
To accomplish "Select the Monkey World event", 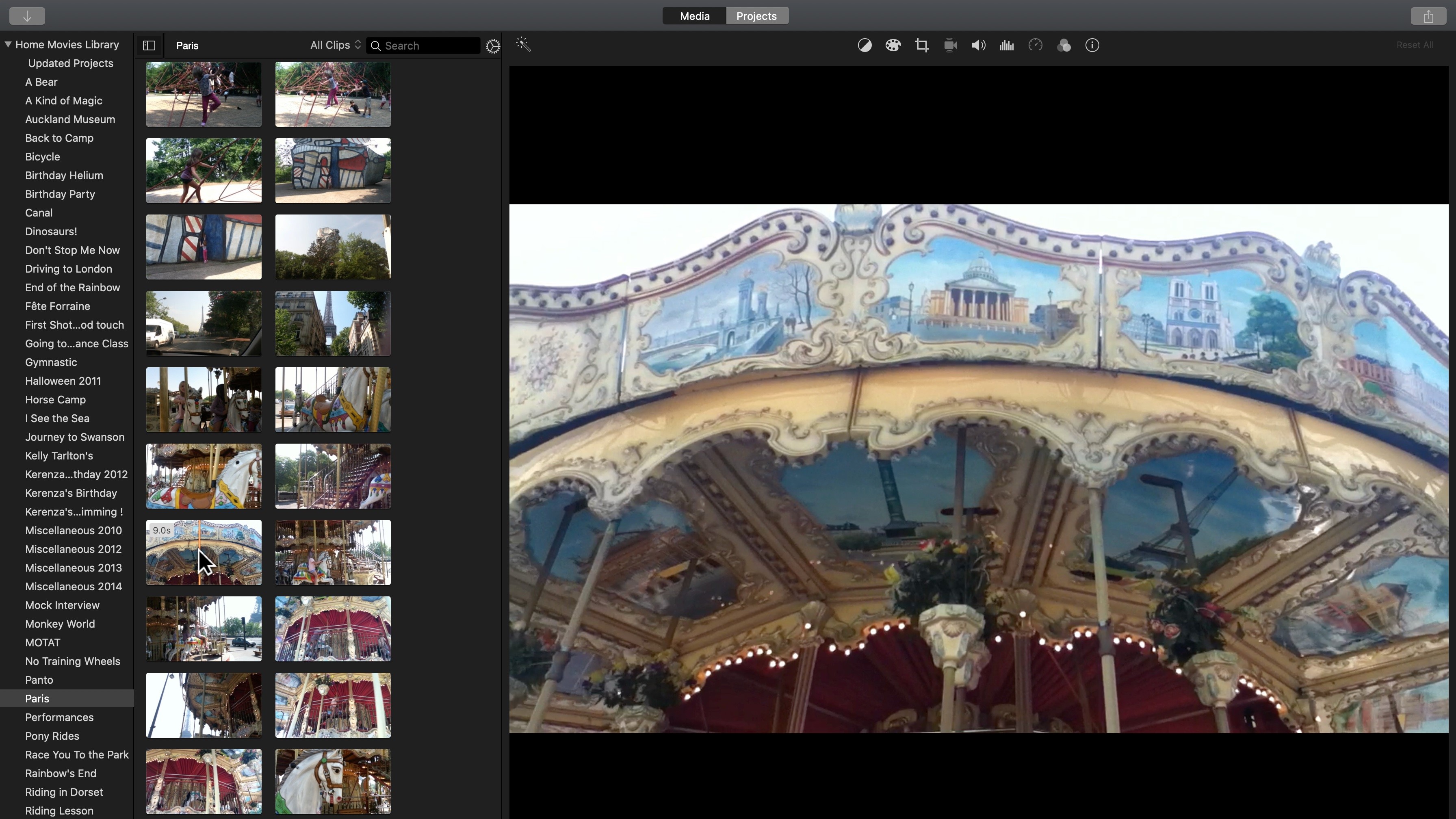I will pyautogui.click(x=60, y=624).
